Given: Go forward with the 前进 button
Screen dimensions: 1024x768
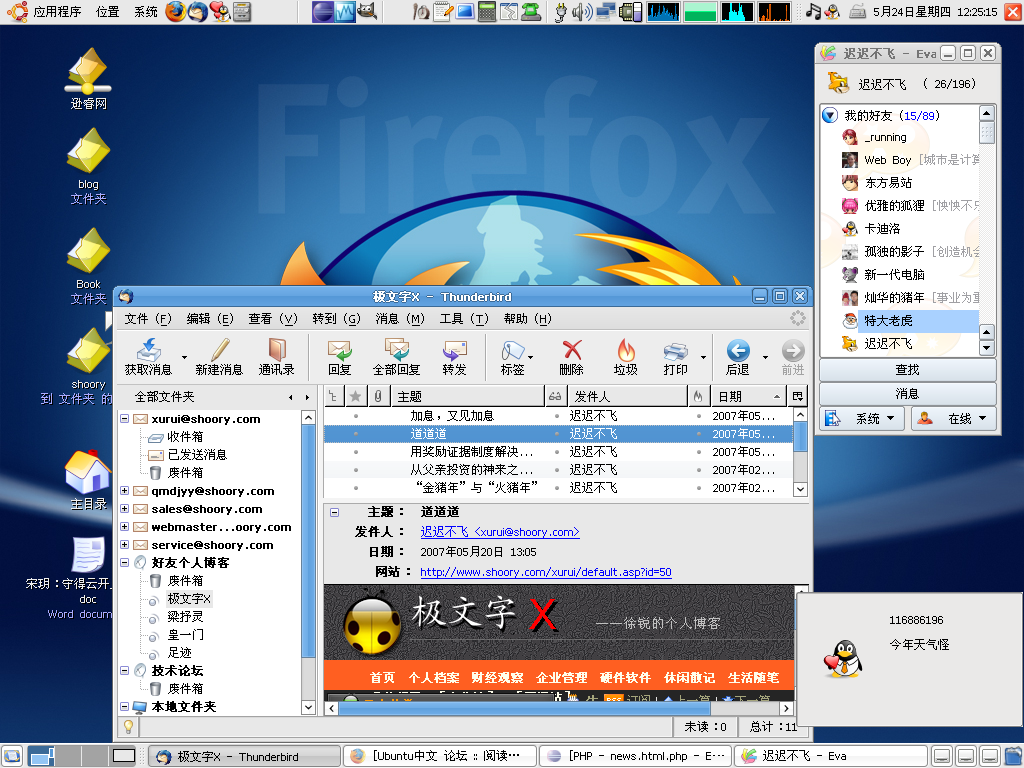Looking at the screenshot, I should (793, 357).
